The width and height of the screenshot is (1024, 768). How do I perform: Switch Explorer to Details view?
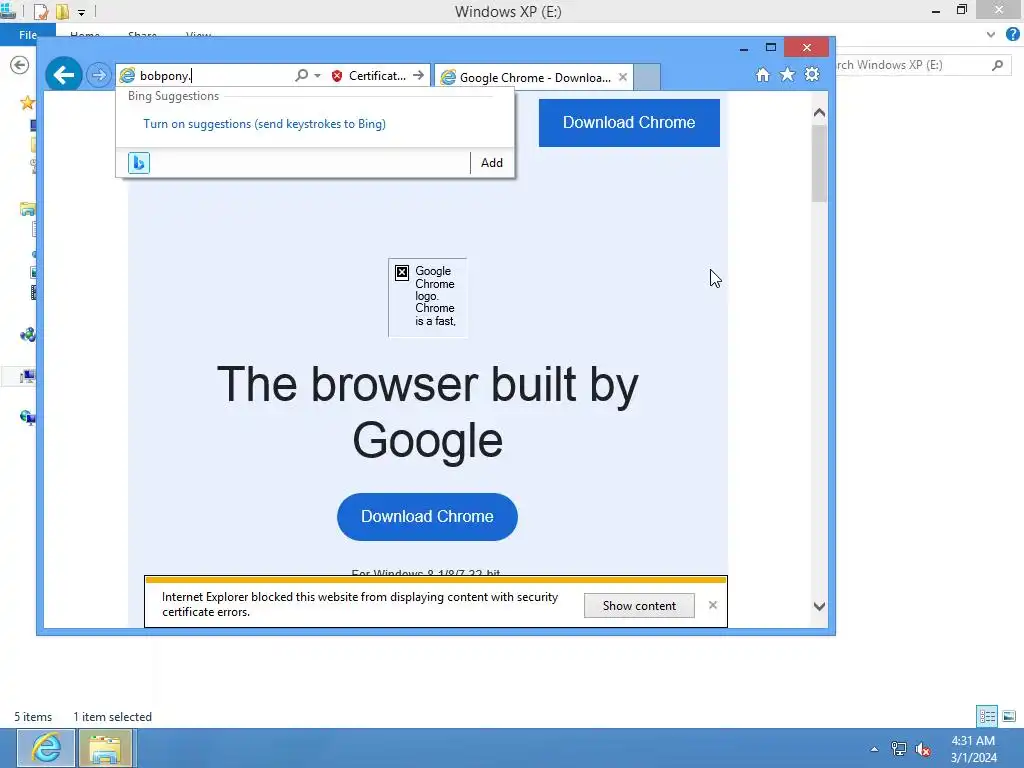click(x=987, y=716)
